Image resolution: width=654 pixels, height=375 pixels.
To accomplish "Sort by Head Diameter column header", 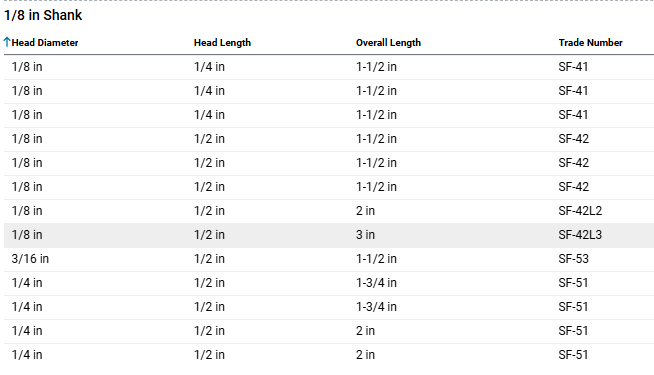I will [x=45, y=43].
